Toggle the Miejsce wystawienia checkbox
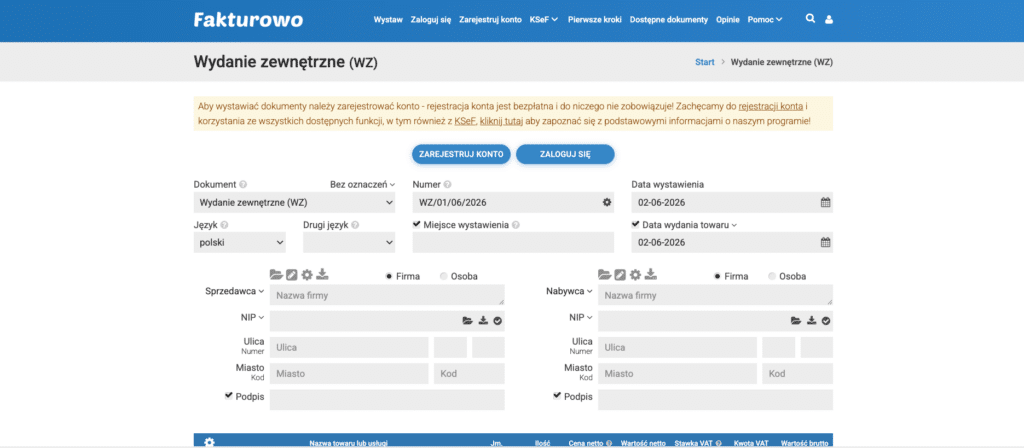This screenshot has width=1024, height=448. coord(417,224)
